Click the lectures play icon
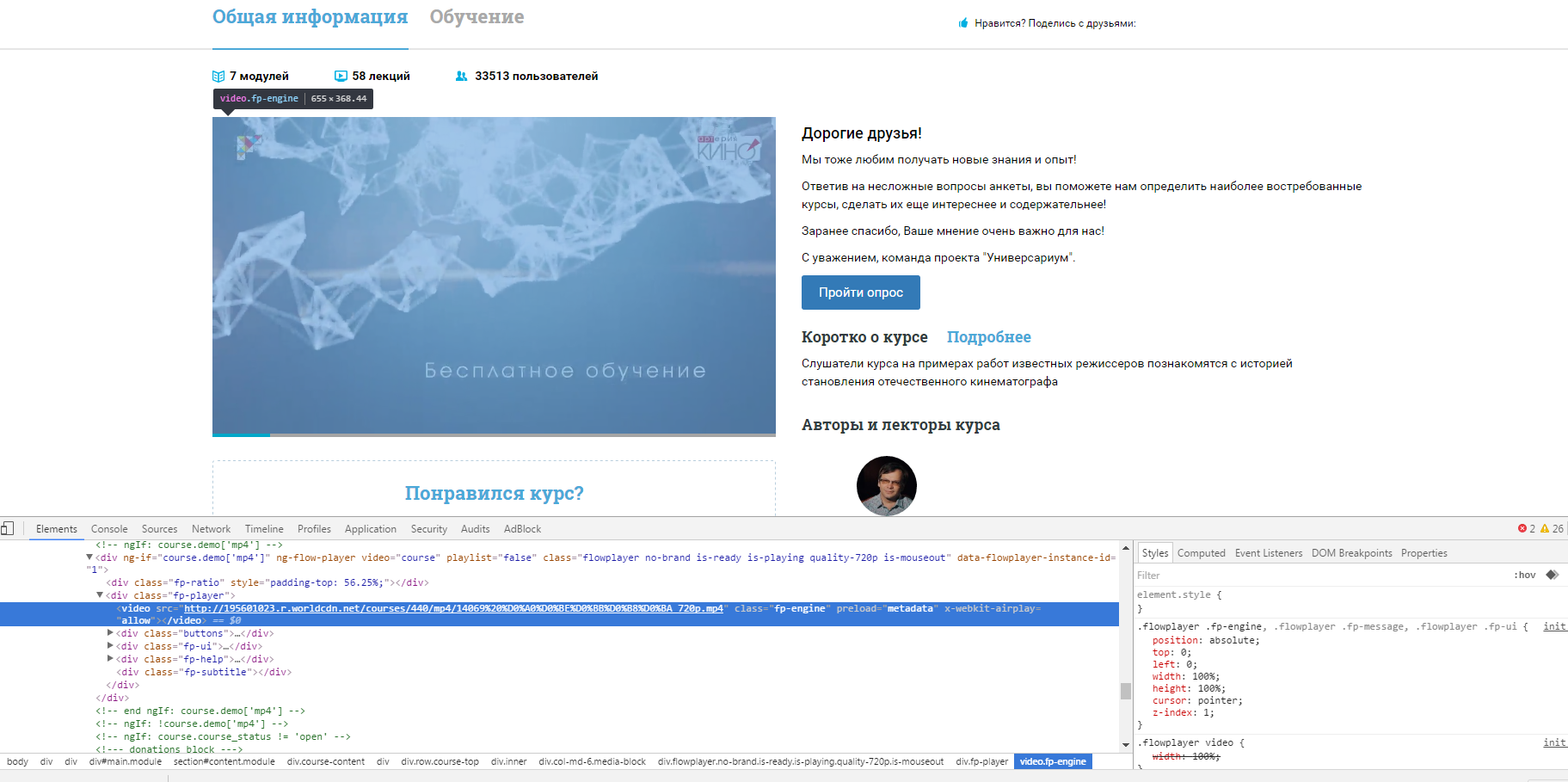The image size is (1568, 782). coord(341,76)
